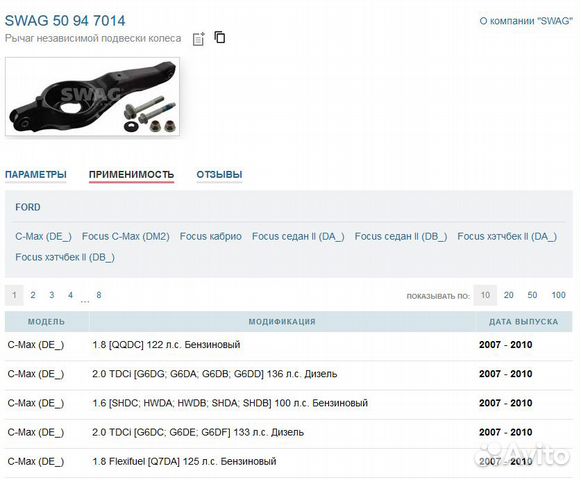Go to pagination page 1
Screen dimensions: 581x480
[x=14, y=295]
